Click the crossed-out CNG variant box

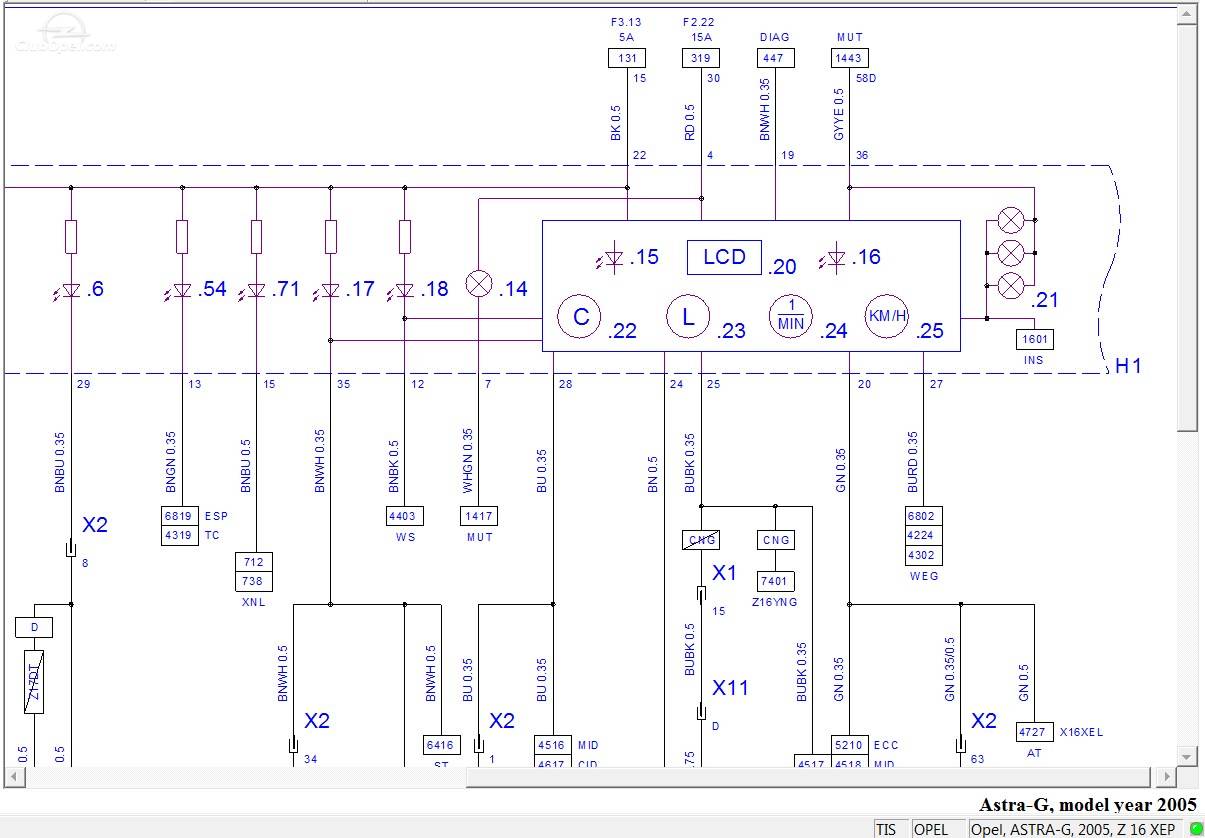701,540
